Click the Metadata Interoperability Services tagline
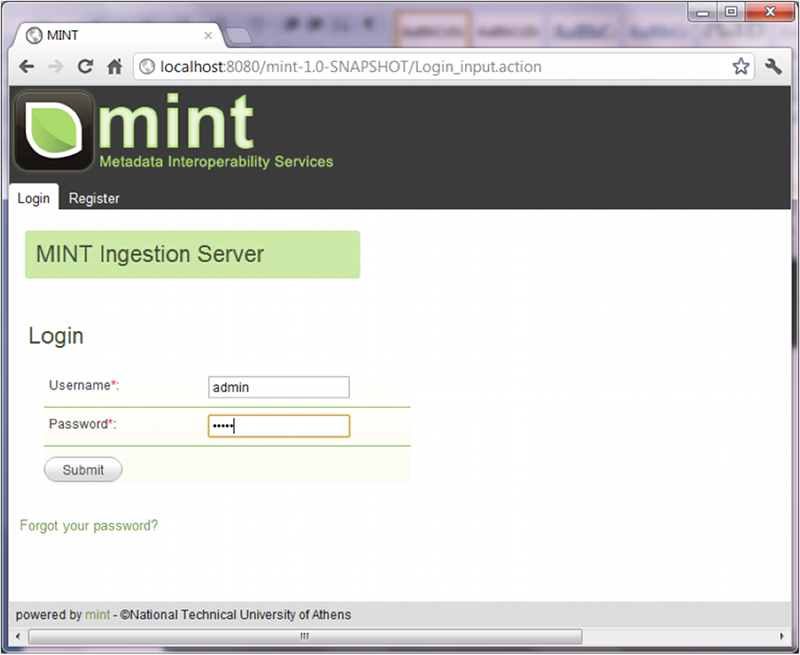The height and width of the screenshot is (655, 800). pyautogui.click(x=216, y=162)
